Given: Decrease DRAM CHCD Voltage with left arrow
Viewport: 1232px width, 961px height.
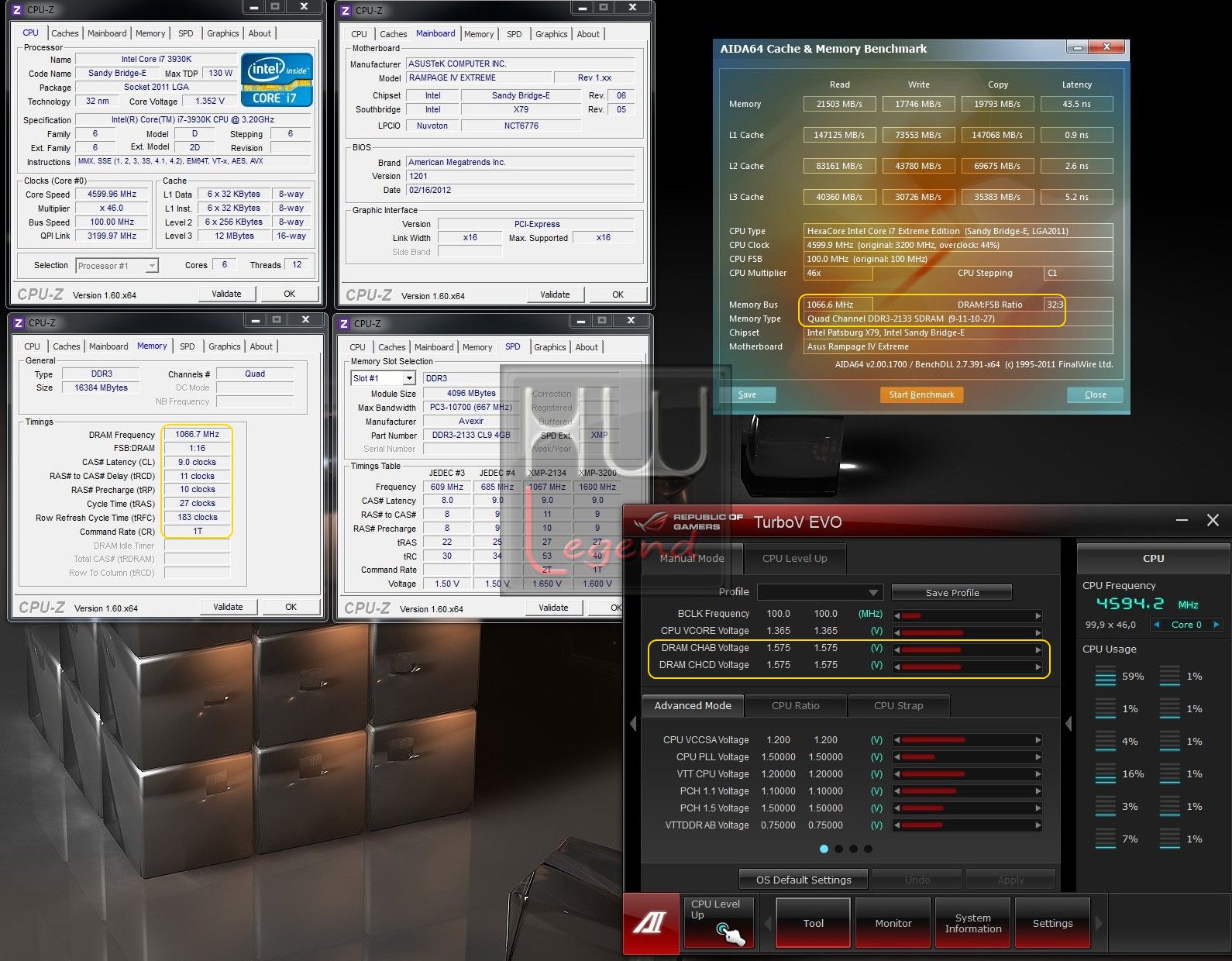Looking at the screenshot, I should click(x=897, y=667).
